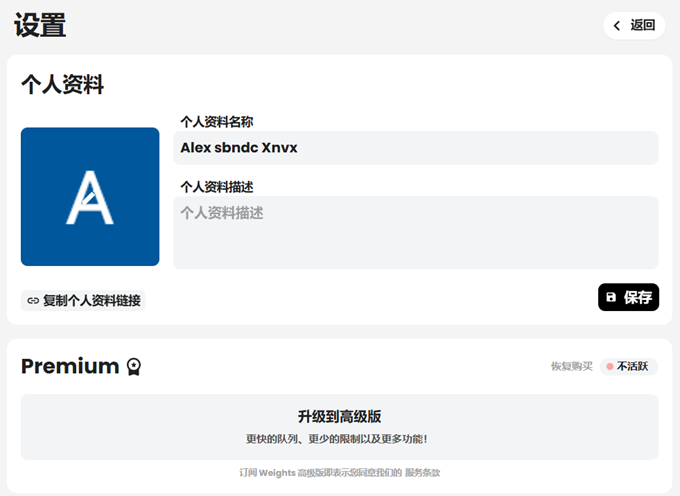
Task: Click the red inactive status dot
Action: [610, 367]
